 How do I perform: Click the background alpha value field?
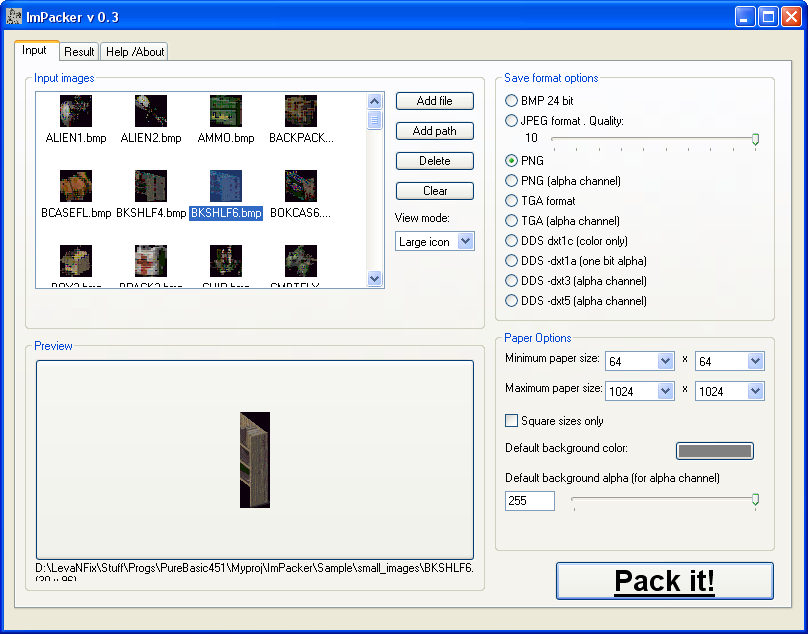530,501
